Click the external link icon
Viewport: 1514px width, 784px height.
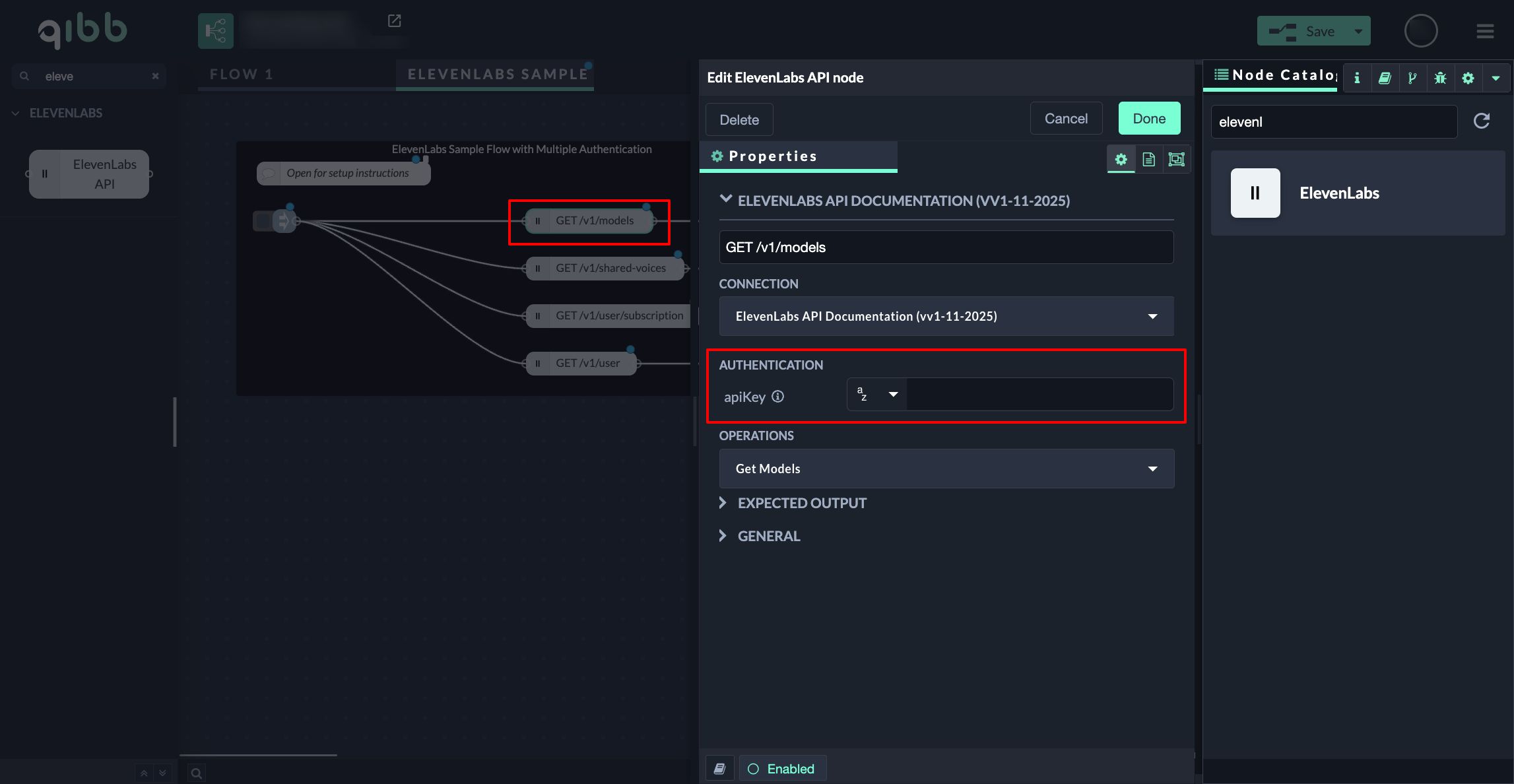point(394,21)
